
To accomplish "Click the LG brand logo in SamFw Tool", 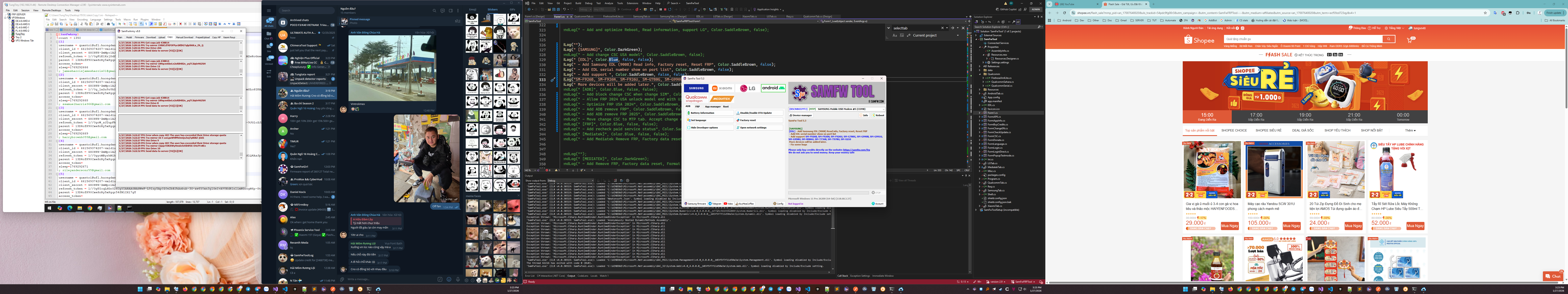I will click(x=747, y=88).
